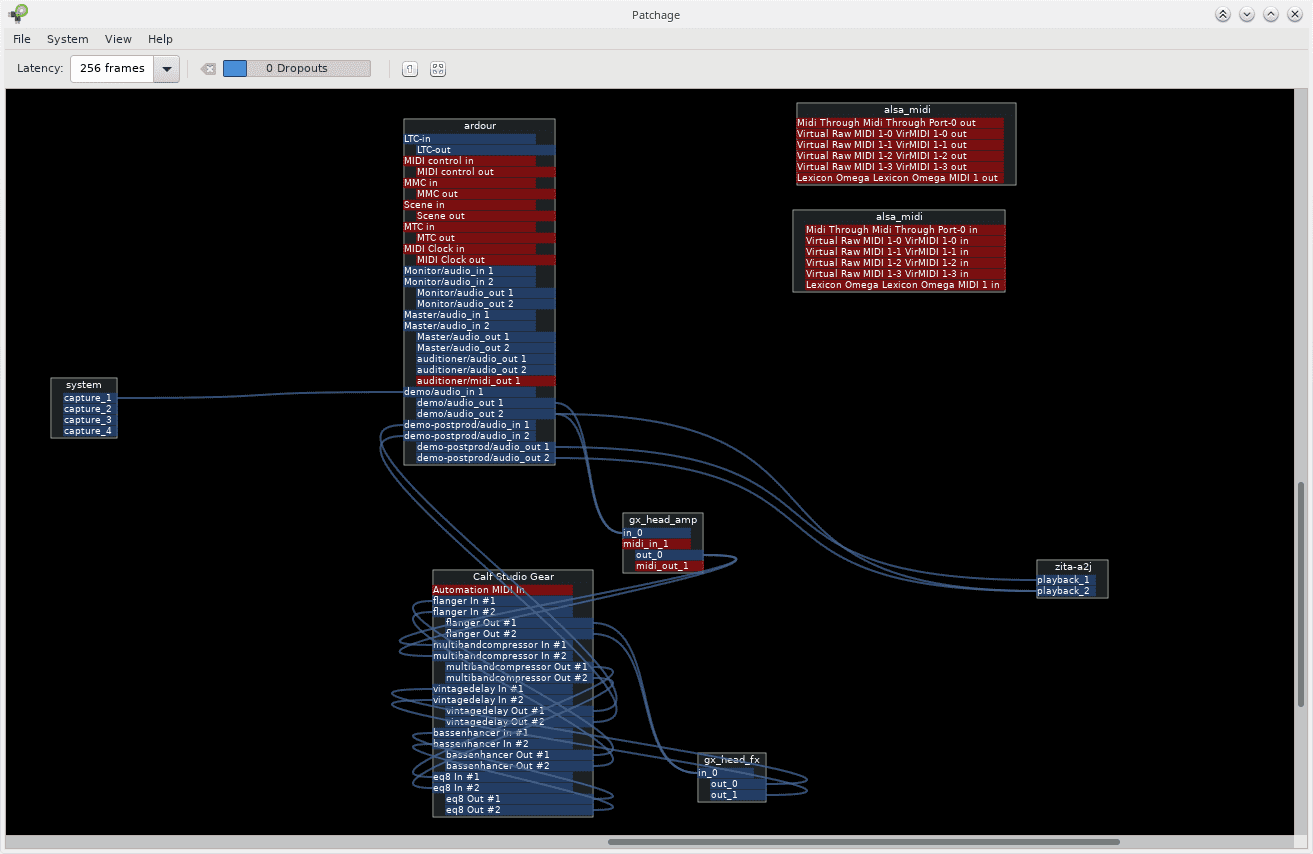Click the 256 frames latency field
This screenshot has height=854, width=1313.
pyautogui.click(x=112, y=69)
